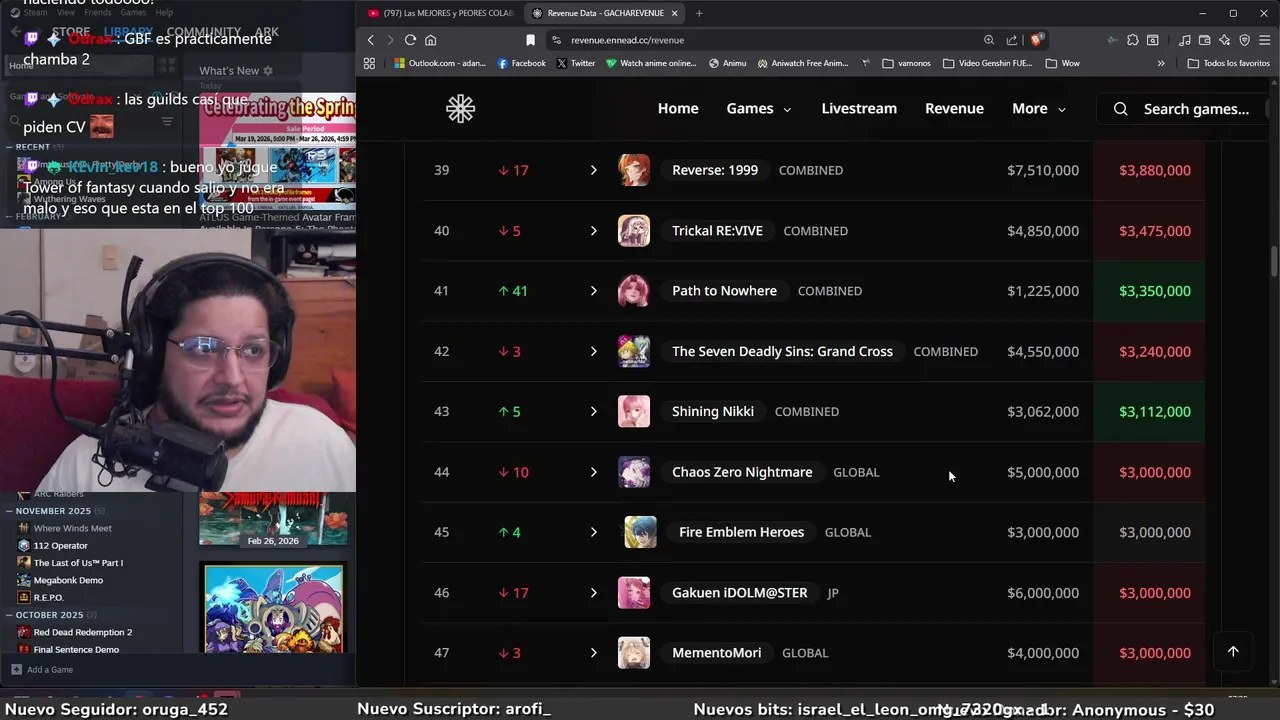Select 112 Operator in the Steam library
The width and height of the screenshot is (1280, 720).
60,546
